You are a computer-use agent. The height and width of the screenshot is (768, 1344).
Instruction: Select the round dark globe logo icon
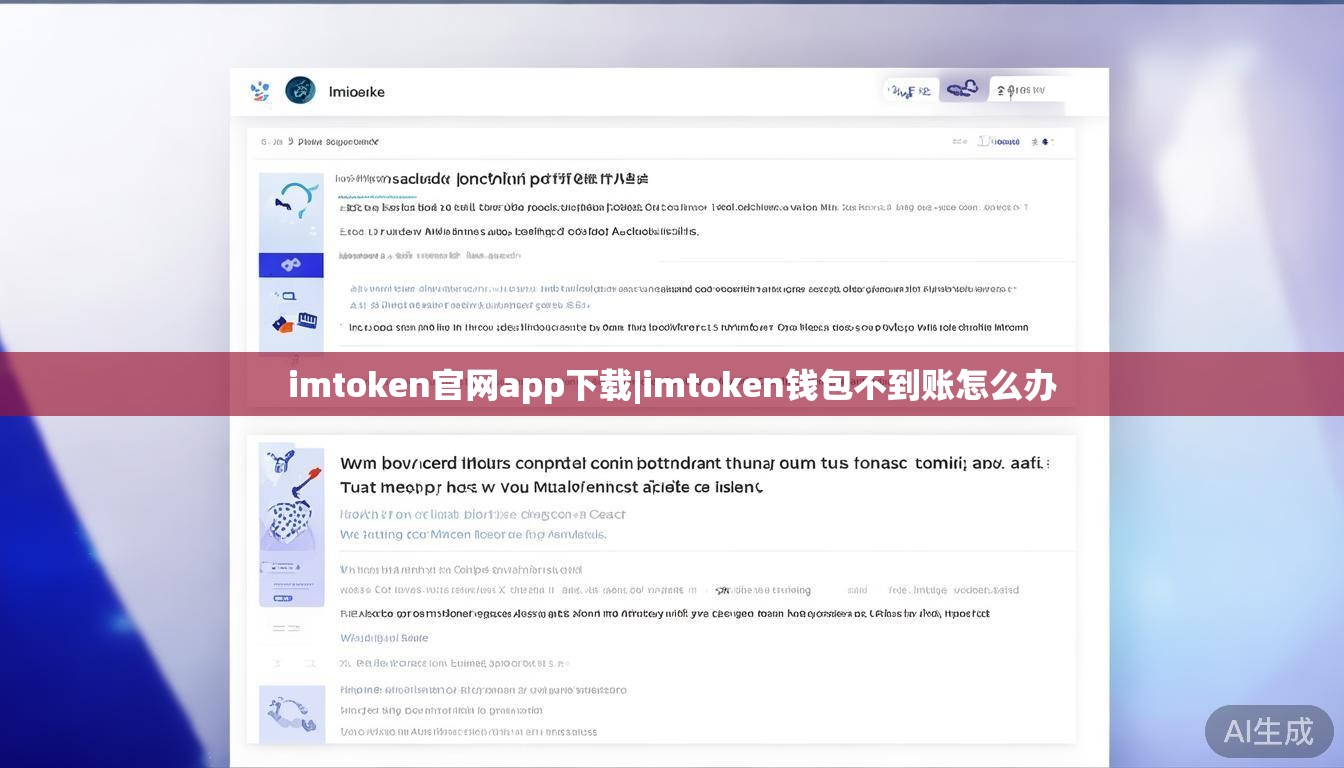click(302, 90)
